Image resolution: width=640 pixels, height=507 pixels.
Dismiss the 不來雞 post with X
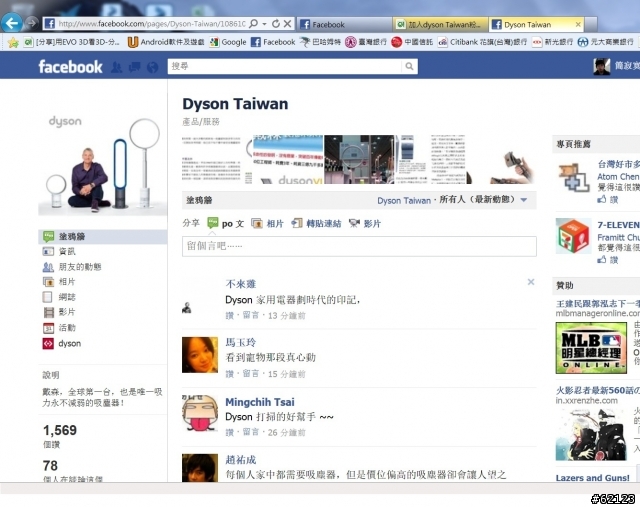(531, 282)
